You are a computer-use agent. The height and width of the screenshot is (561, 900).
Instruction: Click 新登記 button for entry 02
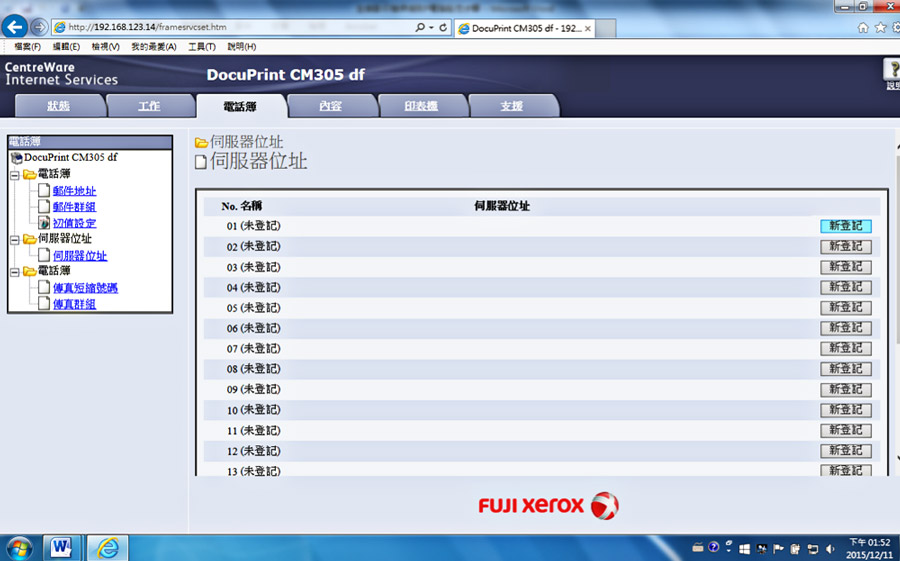point(845,246)
